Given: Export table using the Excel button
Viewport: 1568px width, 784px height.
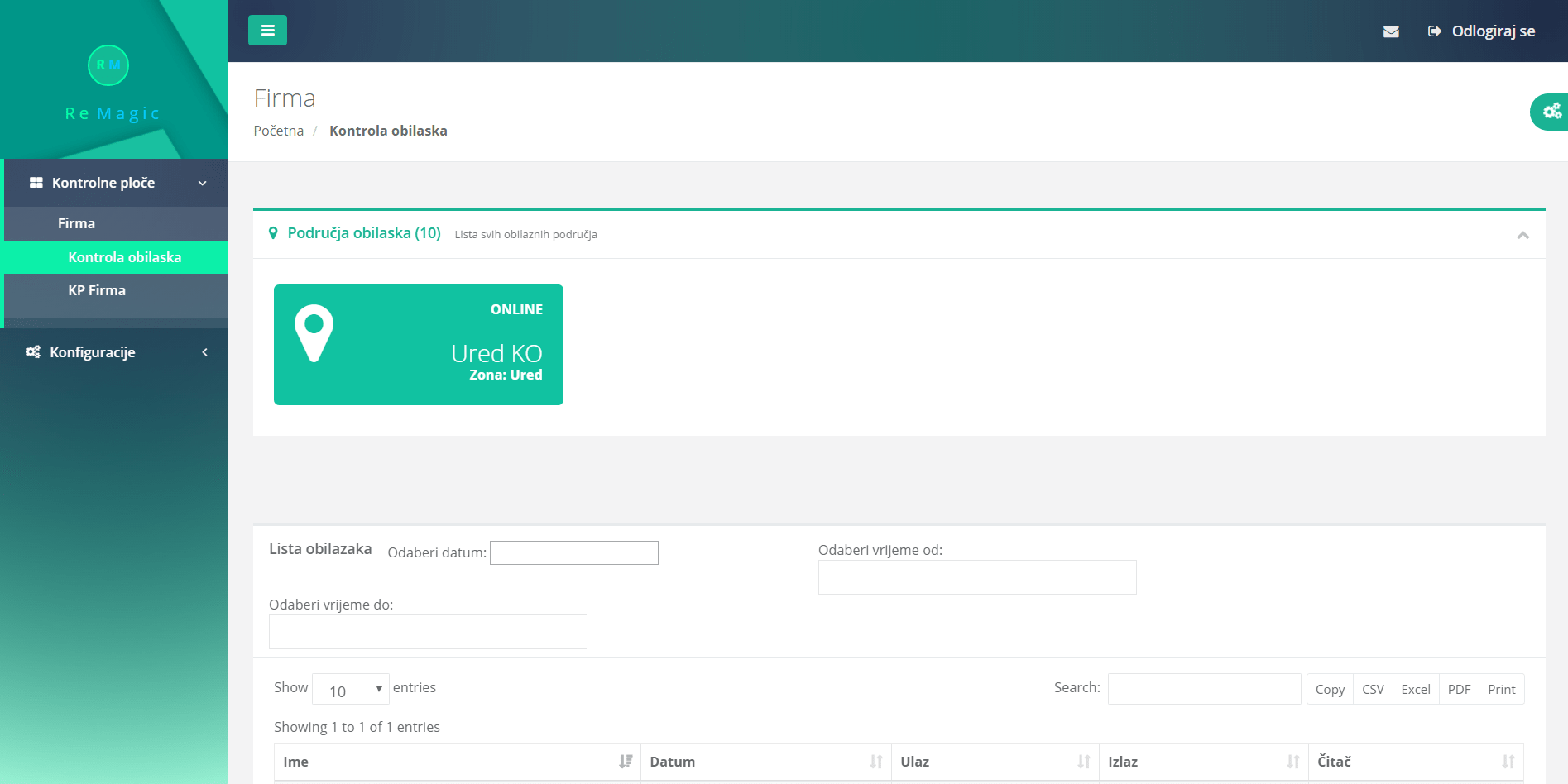Looking at the screenshot, I should pyautogui.click(x=1415, y=690).
